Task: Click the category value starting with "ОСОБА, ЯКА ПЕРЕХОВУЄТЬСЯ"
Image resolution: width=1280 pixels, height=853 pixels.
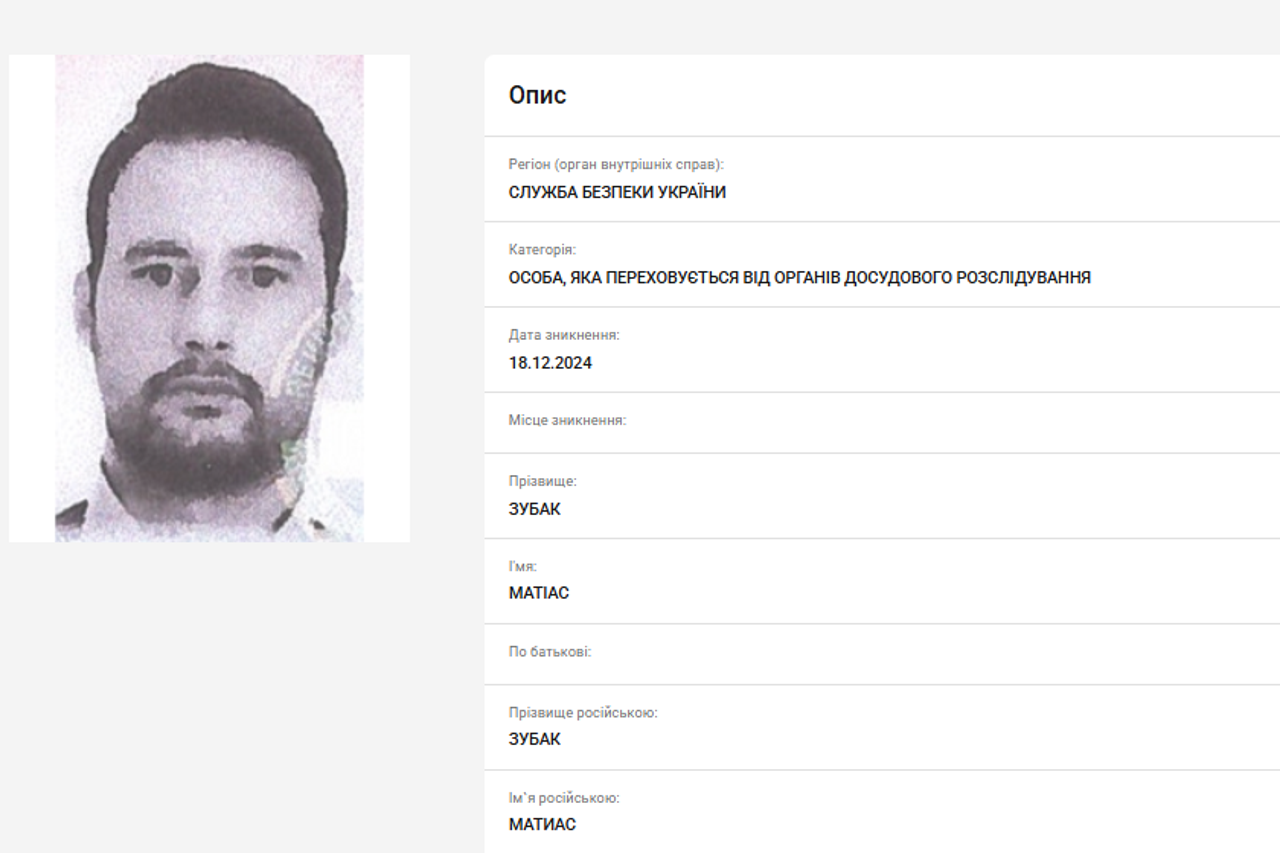Action: click(799, 278)
